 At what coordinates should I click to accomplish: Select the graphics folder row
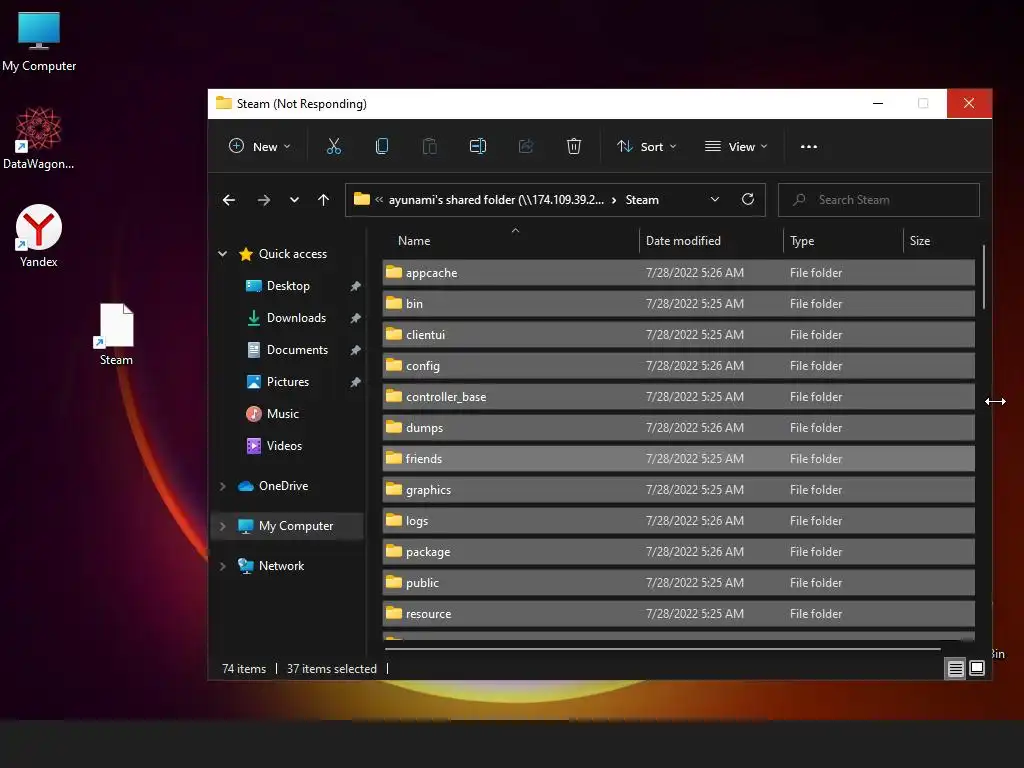point(679,489)
